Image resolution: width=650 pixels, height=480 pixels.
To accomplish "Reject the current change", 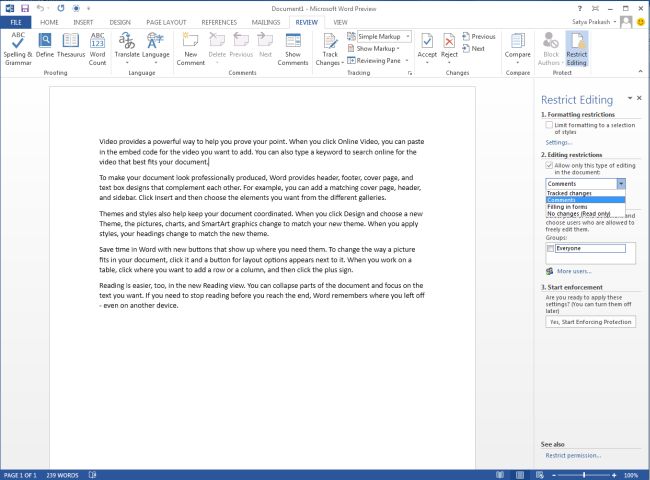I will pyautogui.click(x=449, y=48).
